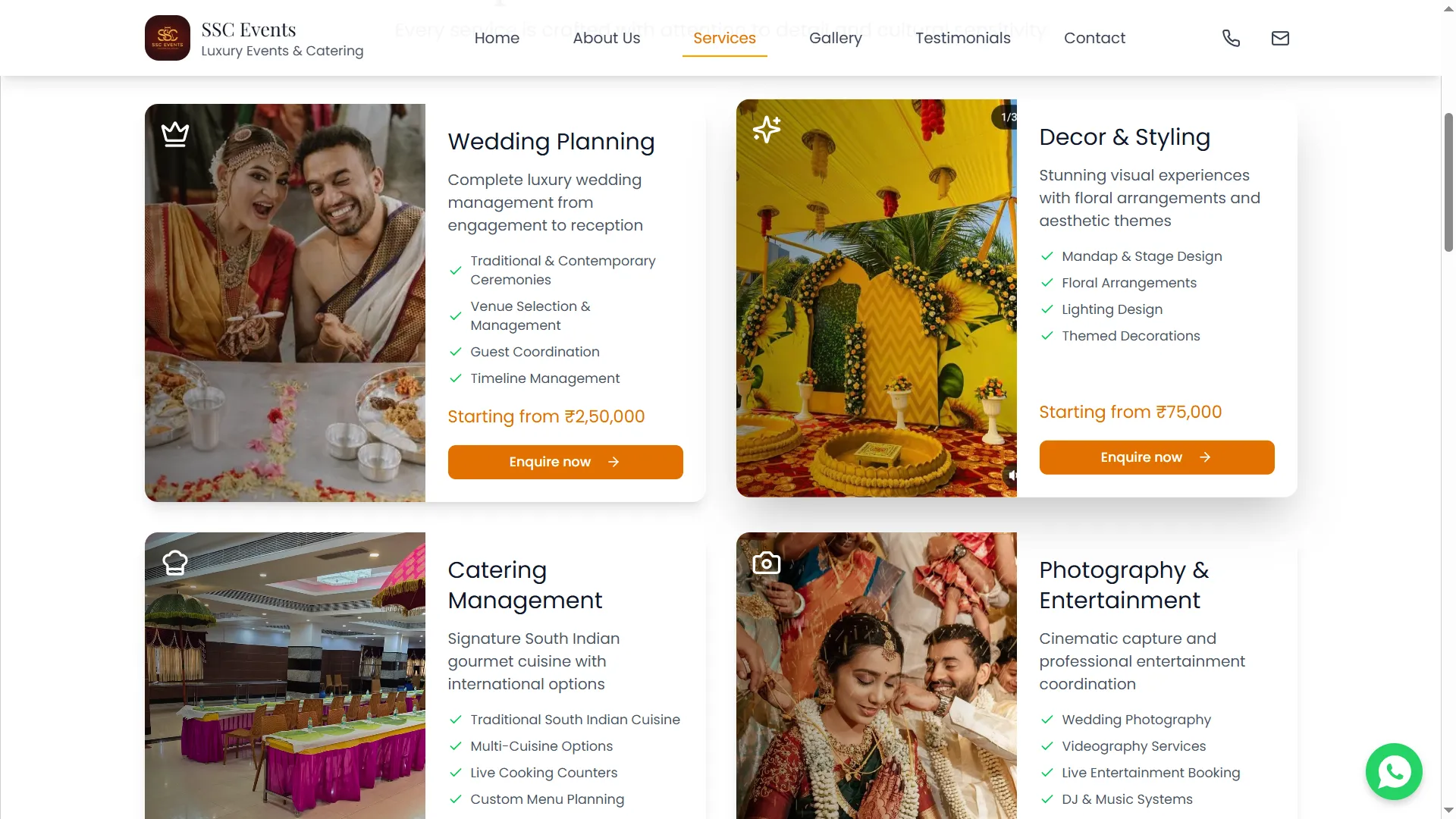The height and width of the screenshot is (819, 1456).
Task: Click Enquire now for Decor & Styling
Action: coord(1156,457)
